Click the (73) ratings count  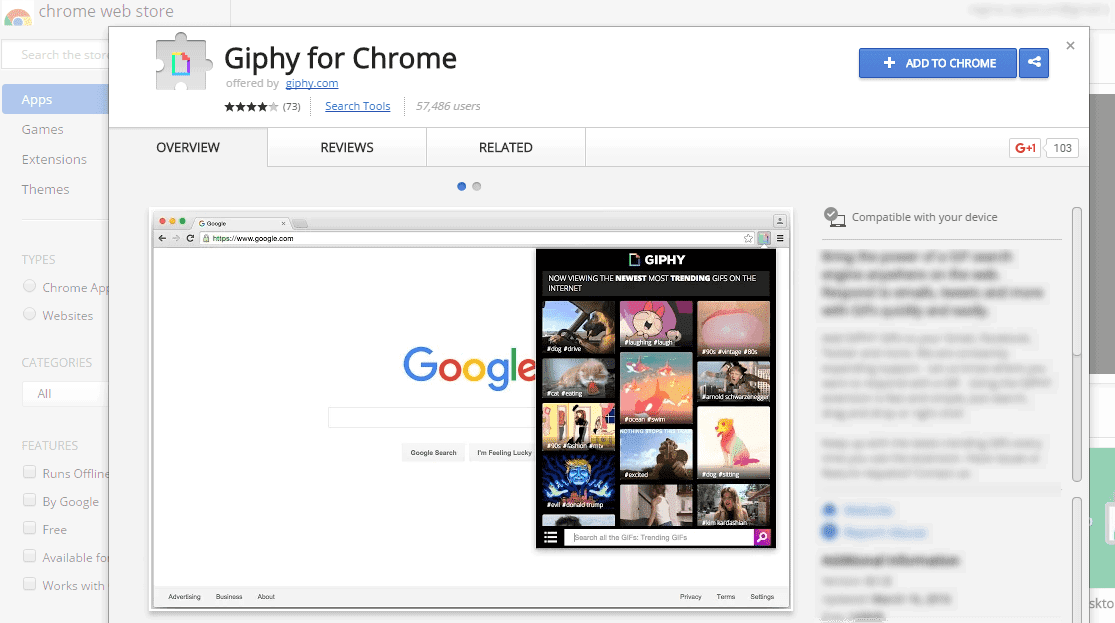click(x=292, y=107)
